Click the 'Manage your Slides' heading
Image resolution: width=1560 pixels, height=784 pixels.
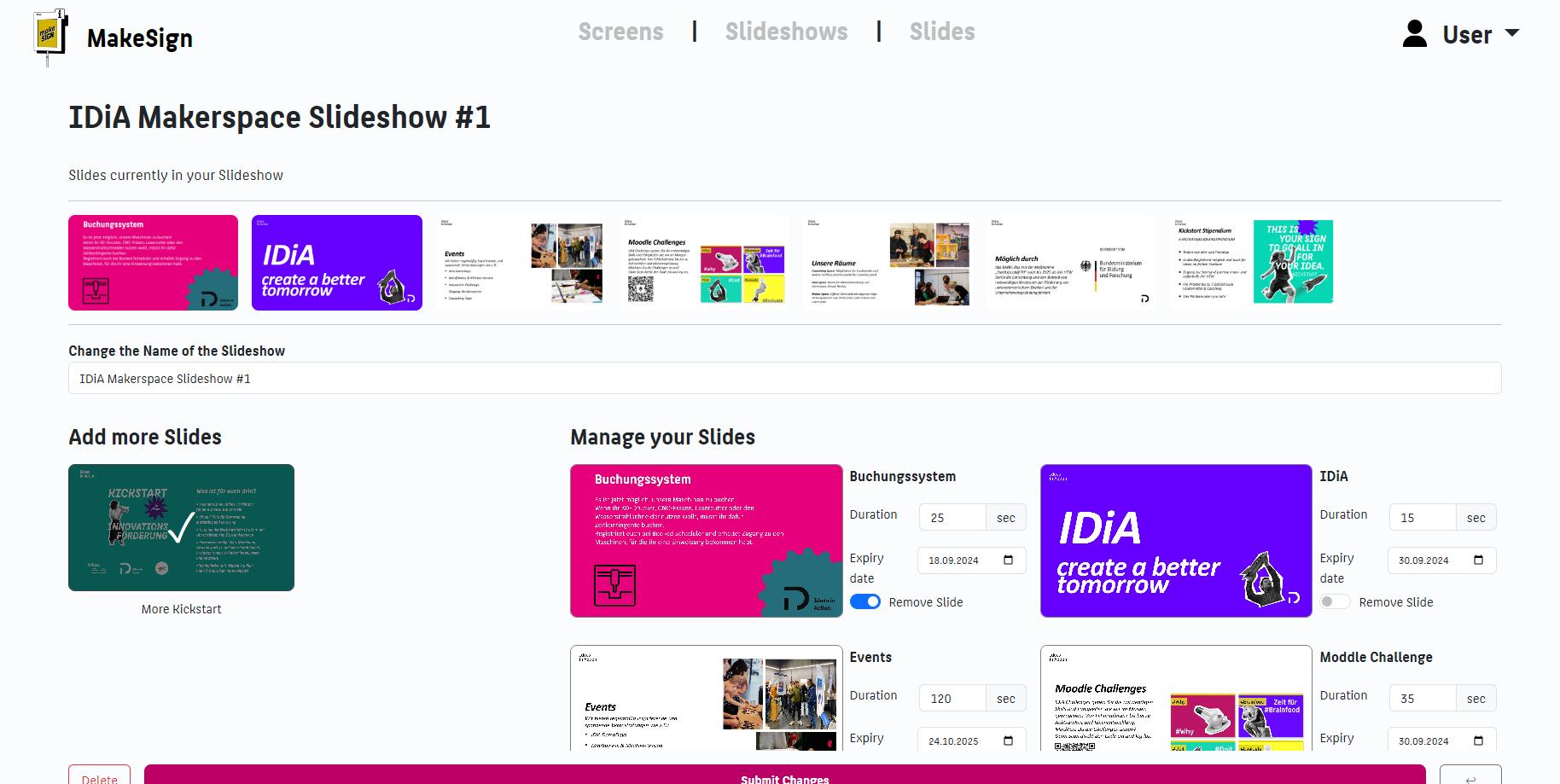coord(663,438)
